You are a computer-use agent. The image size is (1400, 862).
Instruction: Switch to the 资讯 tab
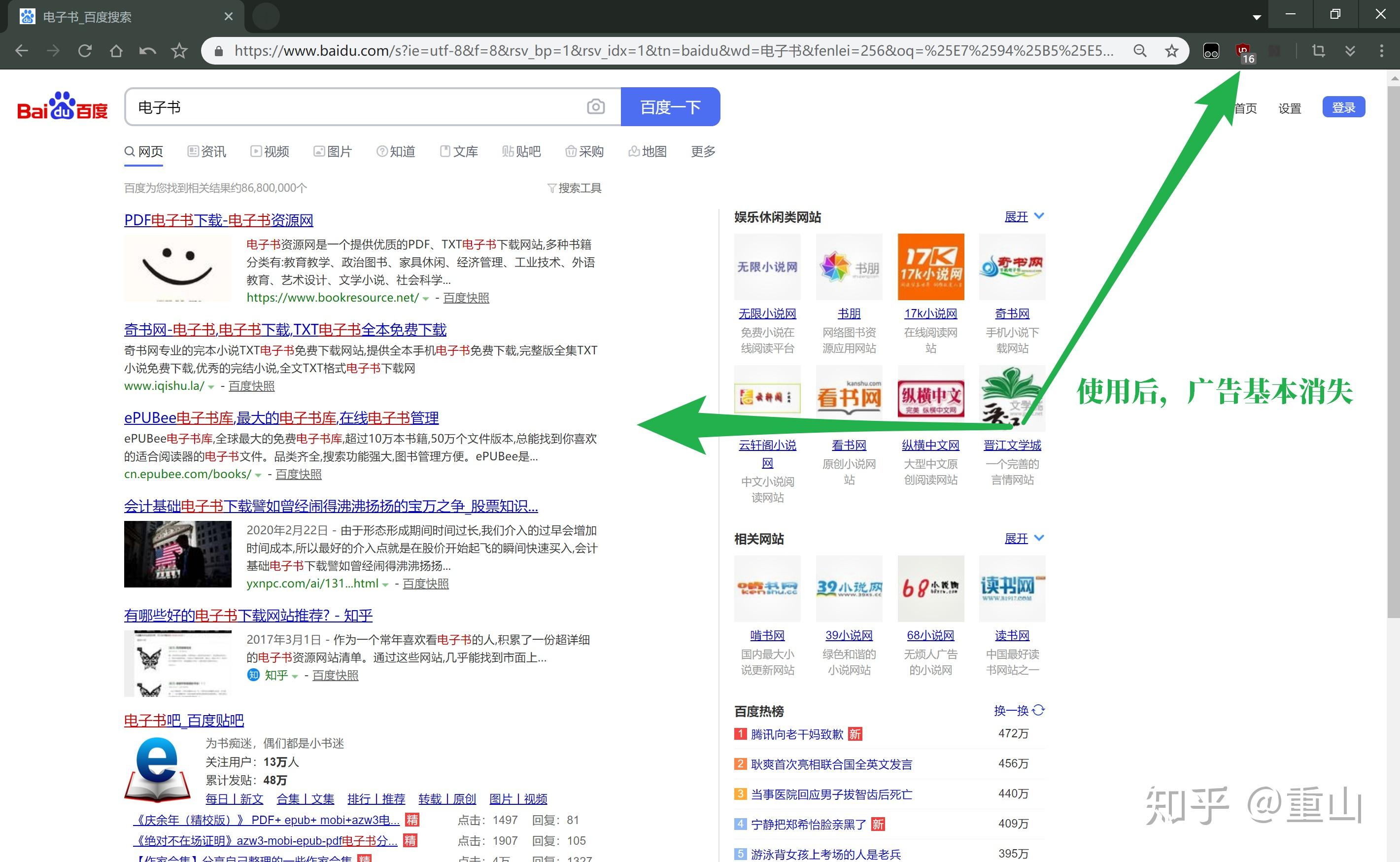tap(206, 152)
